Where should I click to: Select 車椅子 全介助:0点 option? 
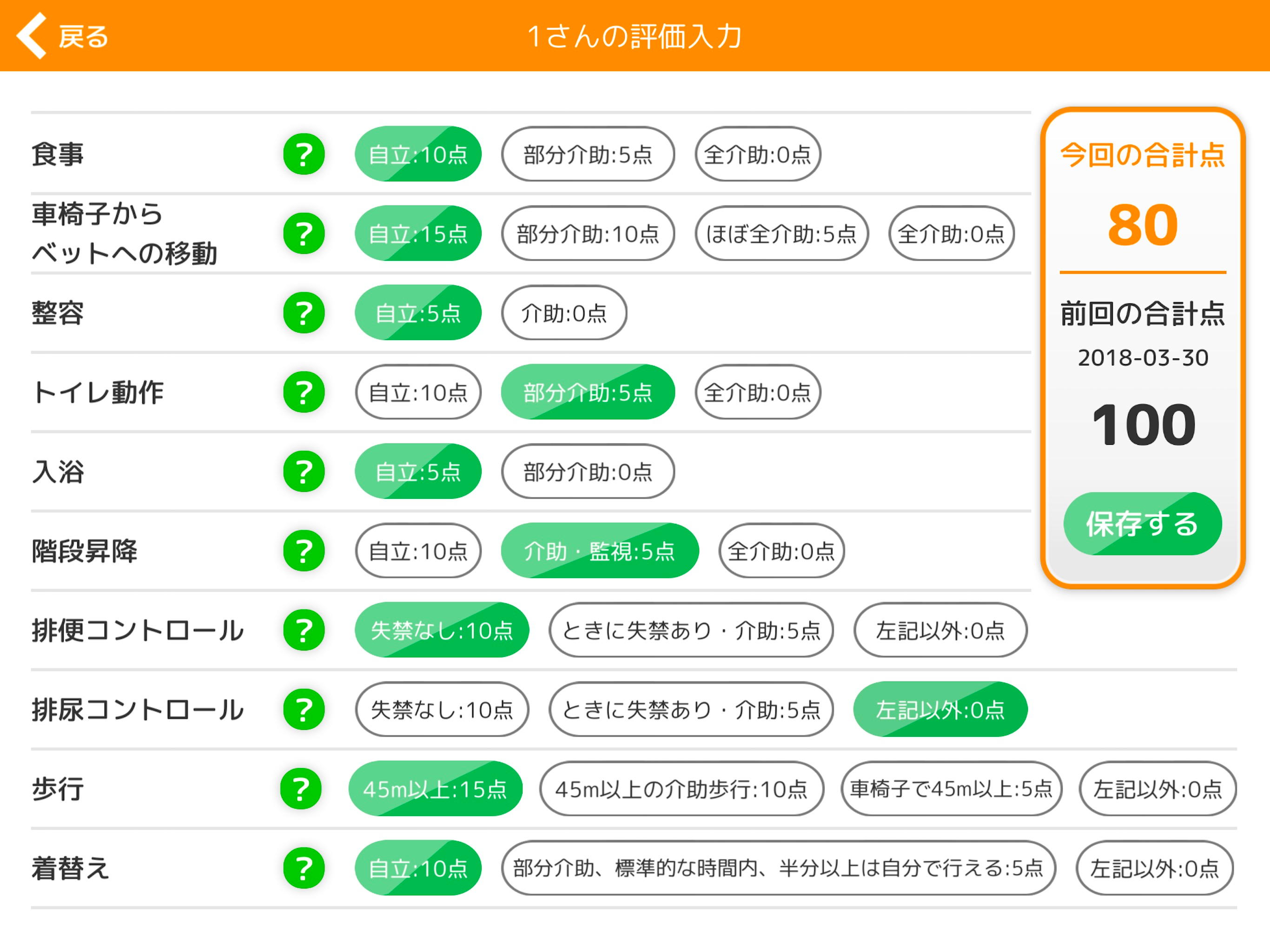tap(952, 233)
